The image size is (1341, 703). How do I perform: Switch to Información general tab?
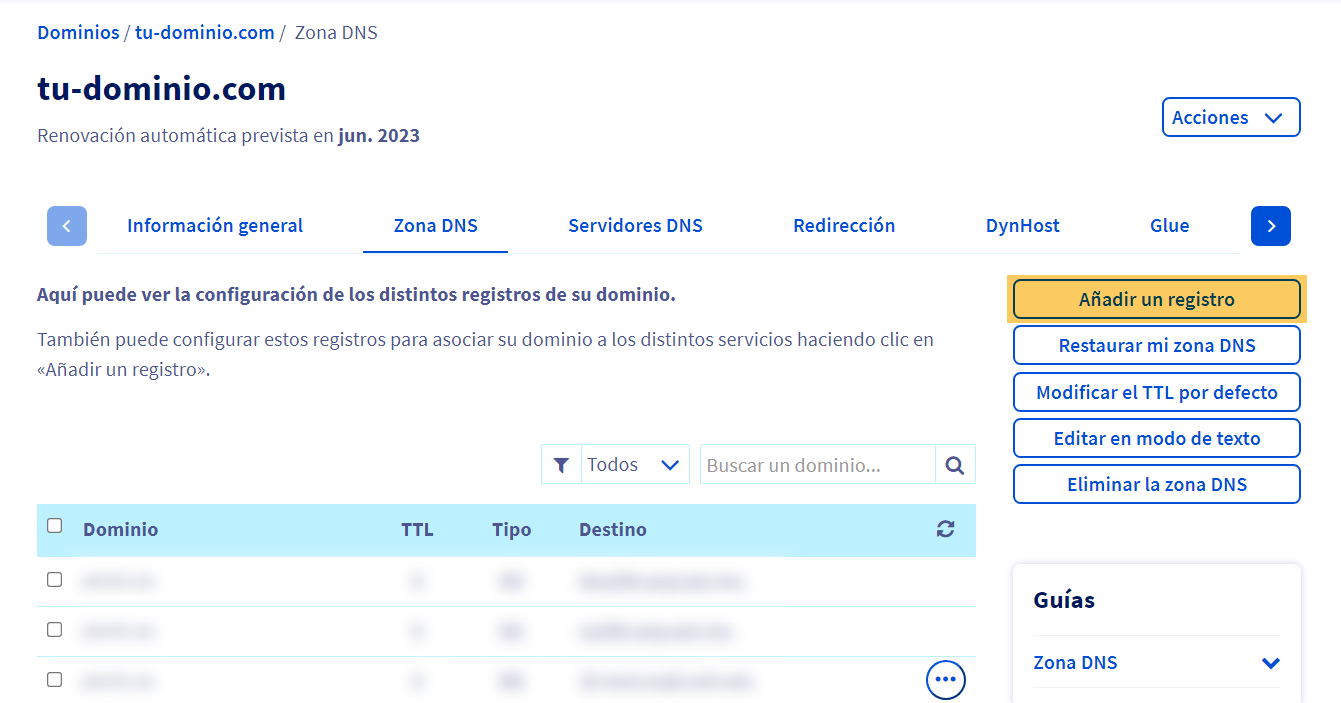point(215,226)
